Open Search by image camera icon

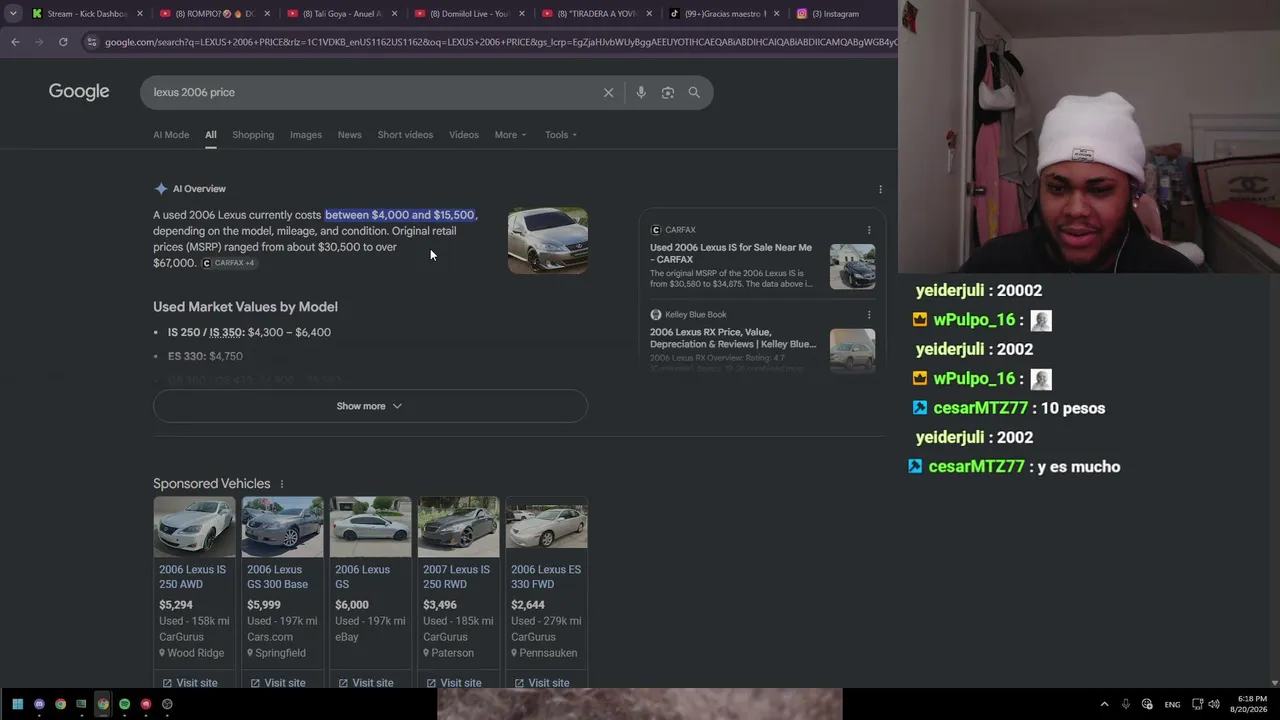(x=667, y=92)
